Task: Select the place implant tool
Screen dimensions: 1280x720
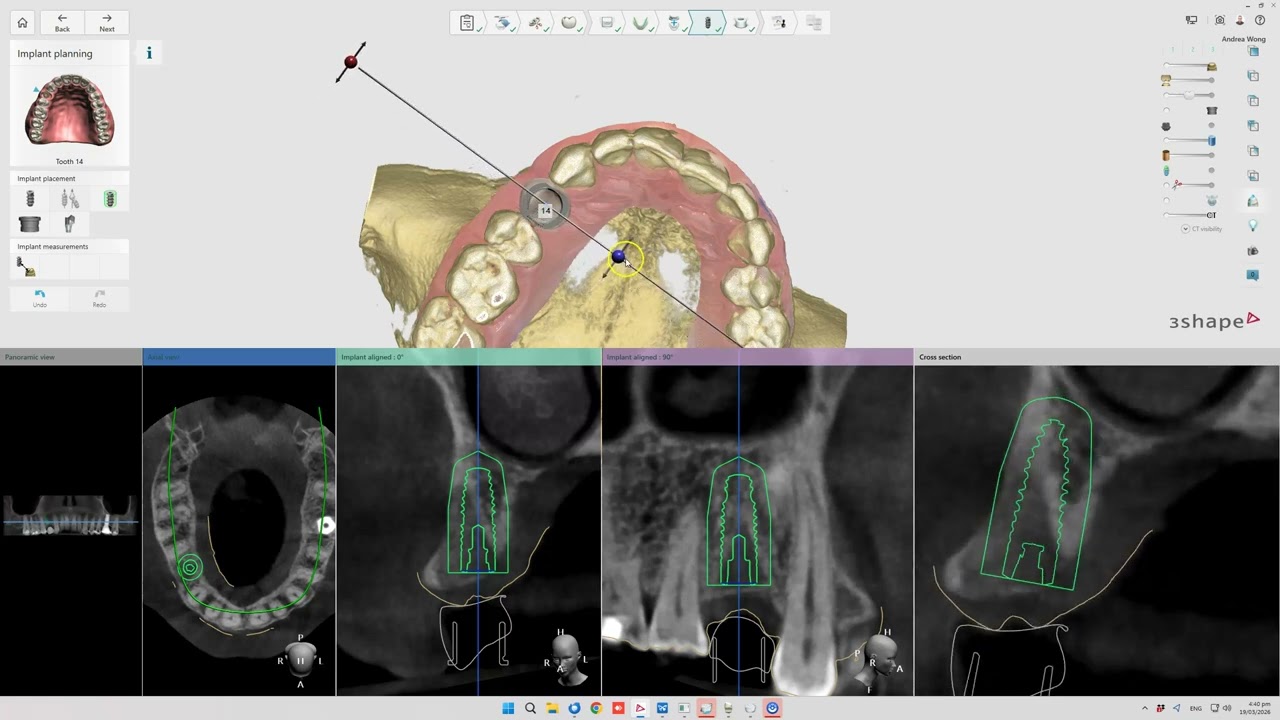Action: 30,199
